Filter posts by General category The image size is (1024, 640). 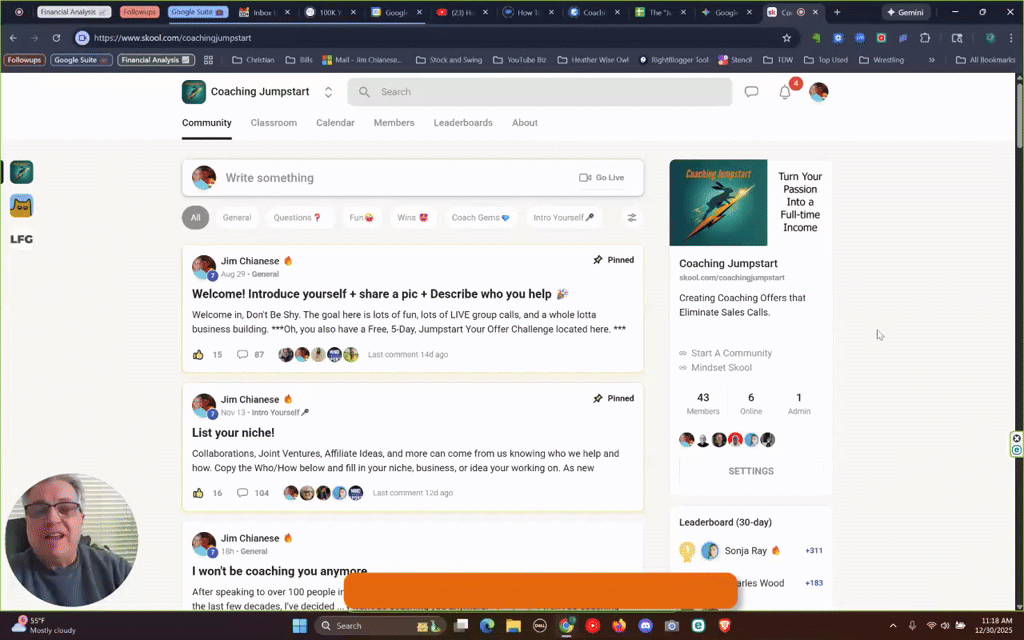pos(236,217)
